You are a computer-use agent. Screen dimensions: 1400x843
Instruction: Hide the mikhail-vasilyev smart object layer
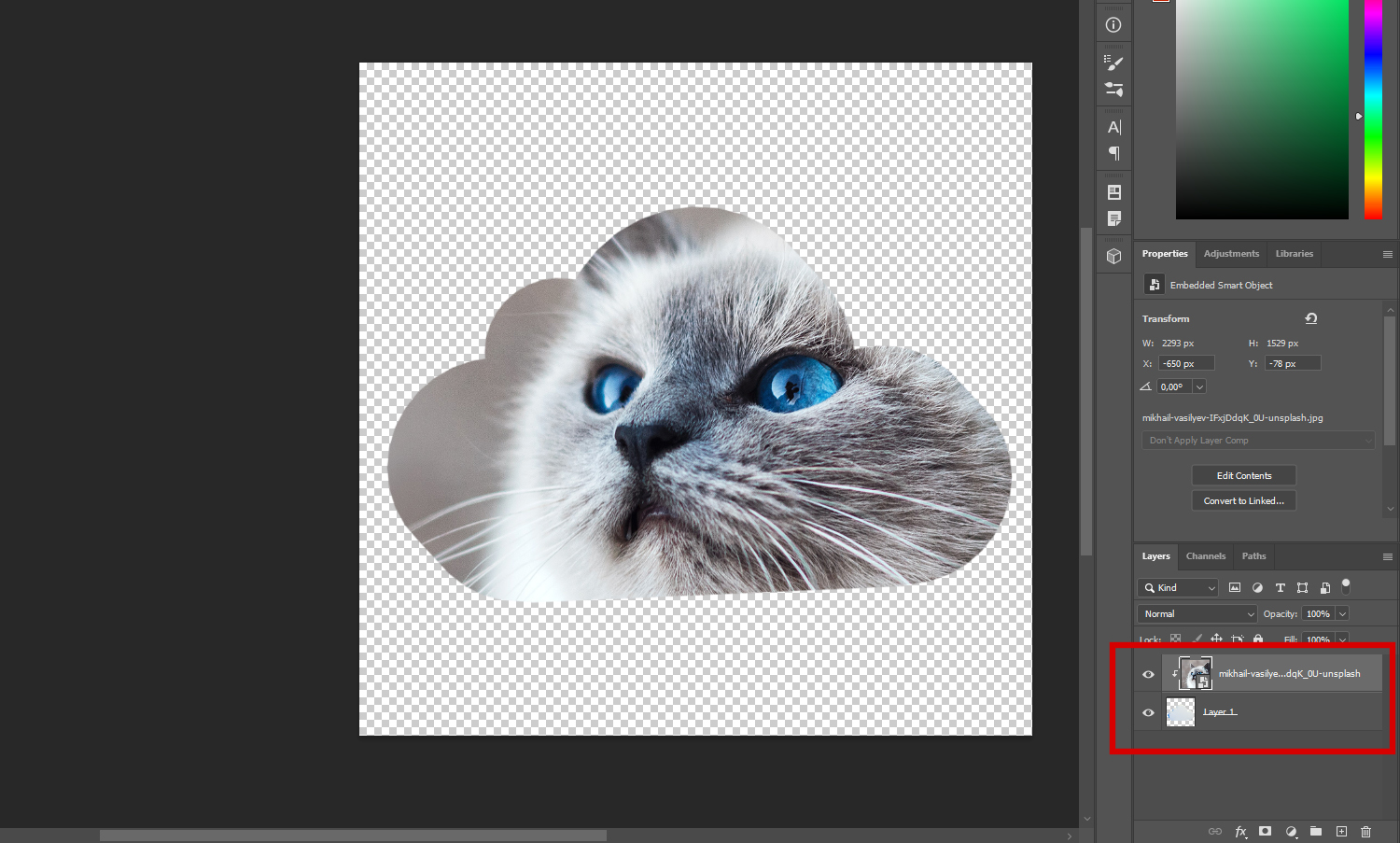[x=1148, y=674]
